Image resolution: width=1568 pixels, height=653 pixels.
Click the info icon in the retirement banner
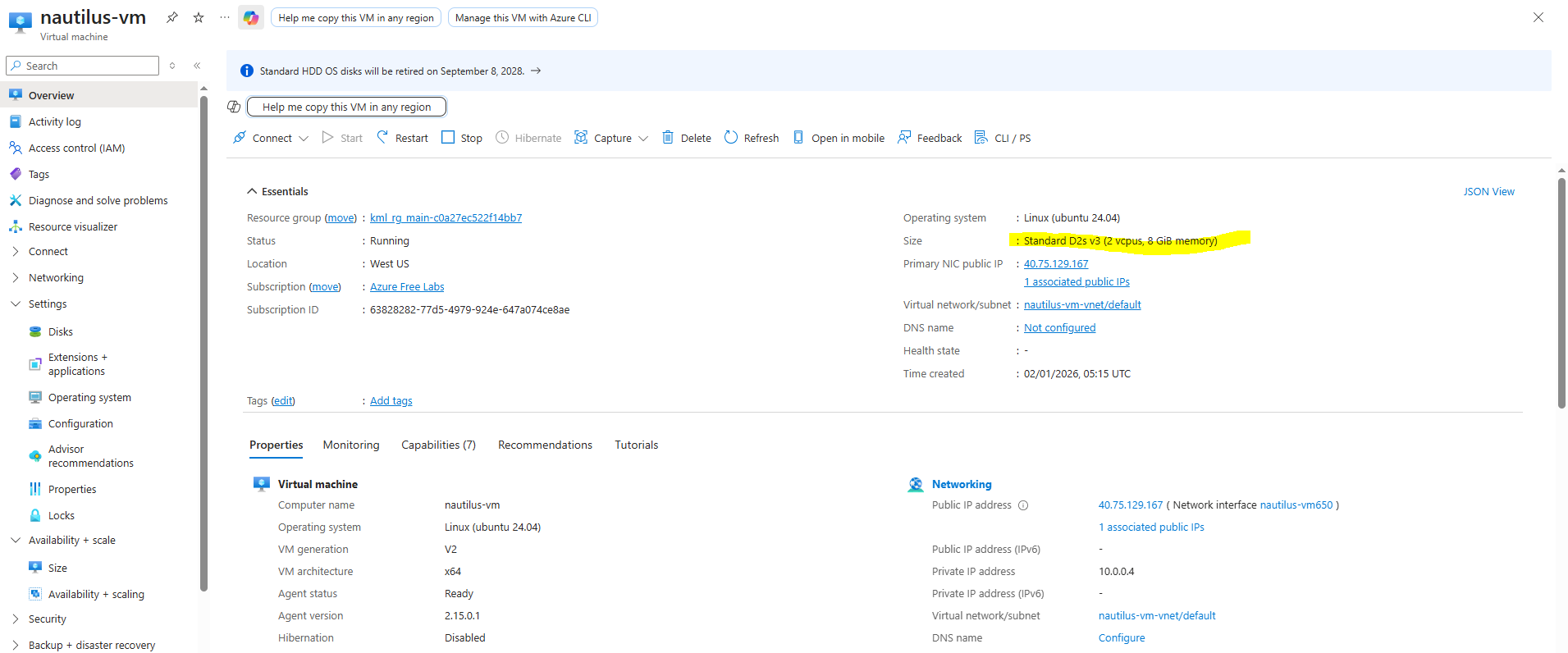click(x=247, y=71)
